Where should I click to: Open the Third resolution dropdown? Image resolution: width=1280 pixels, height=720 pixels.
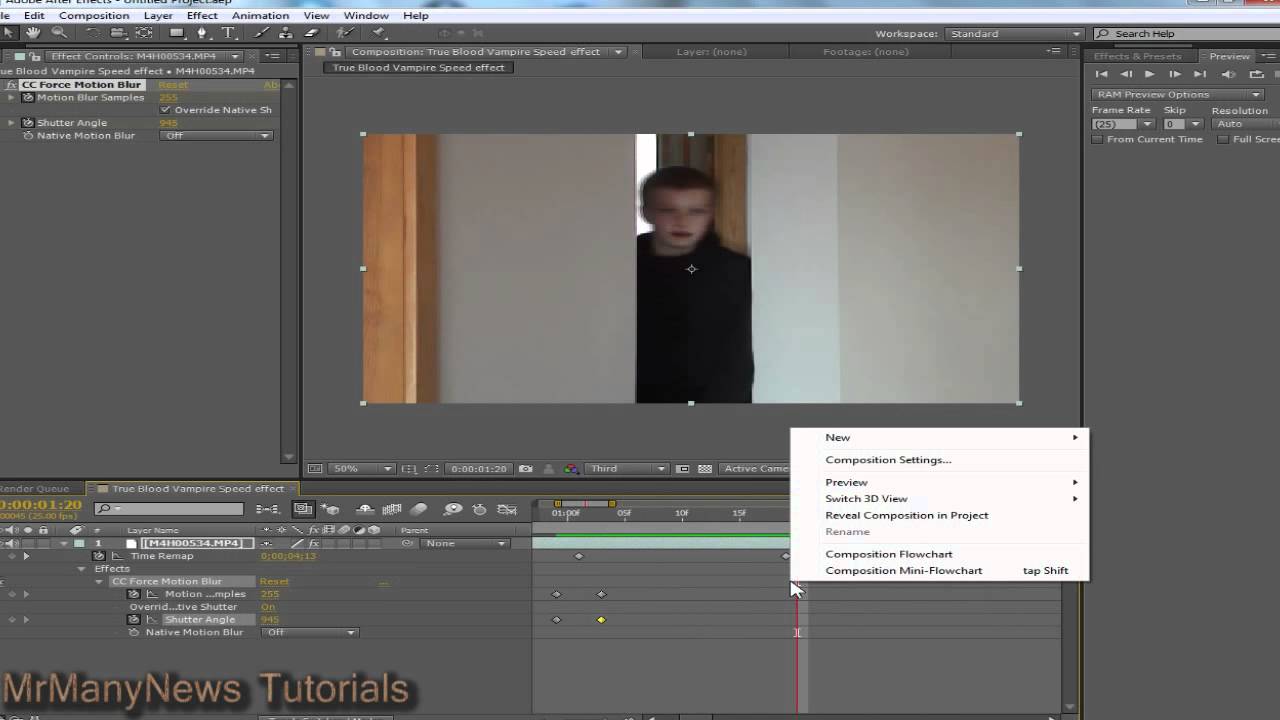[627, 468]
